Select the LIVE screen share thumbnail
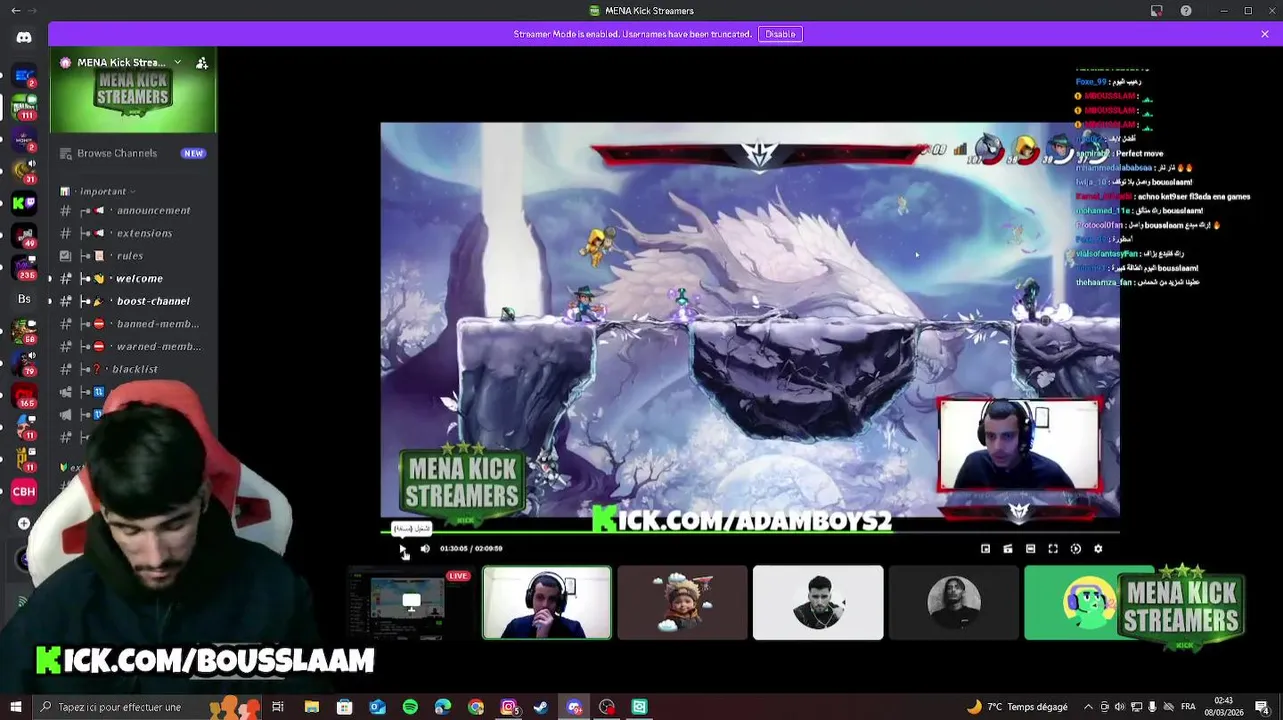Image resolution: width=1283 pixels, height=720 pixels. pyautogui.click(x=411, y=602)
